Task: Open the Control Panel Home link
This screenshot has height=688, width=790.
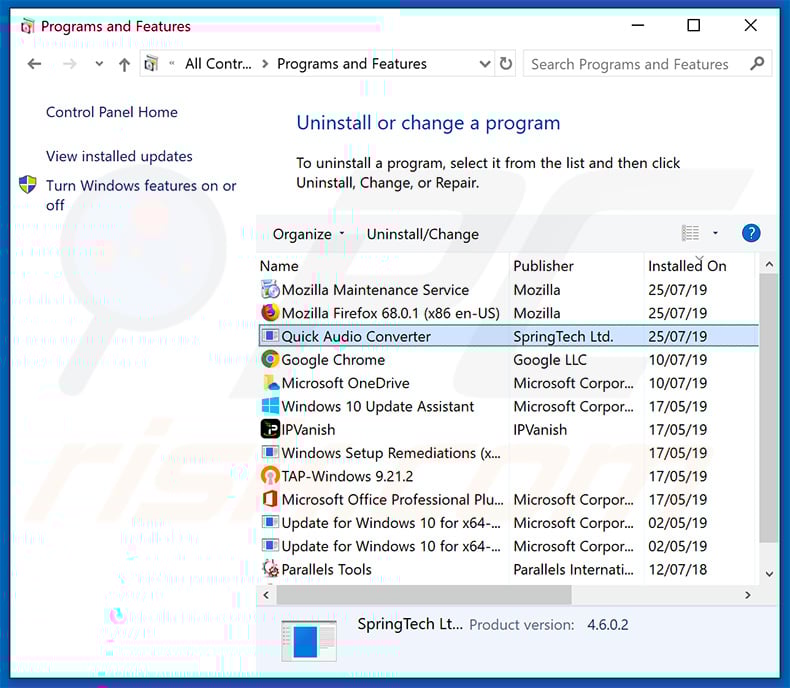Action: (112, 112)
